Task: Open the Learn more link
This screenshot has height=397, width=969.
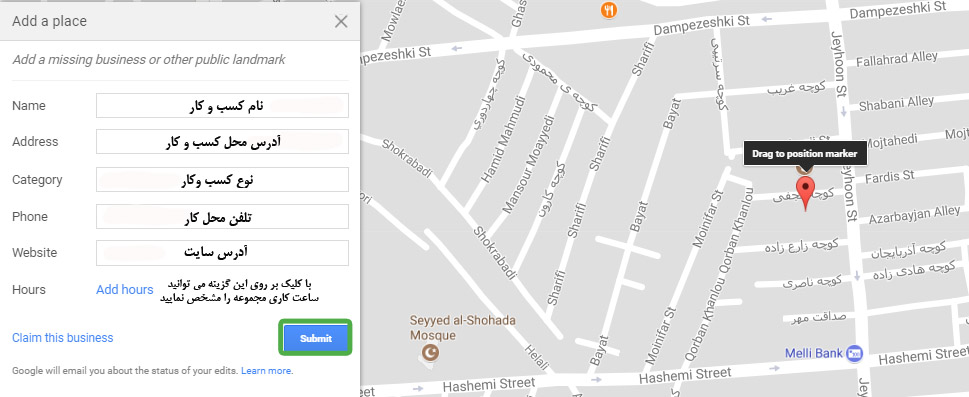Action: point(266,371)
